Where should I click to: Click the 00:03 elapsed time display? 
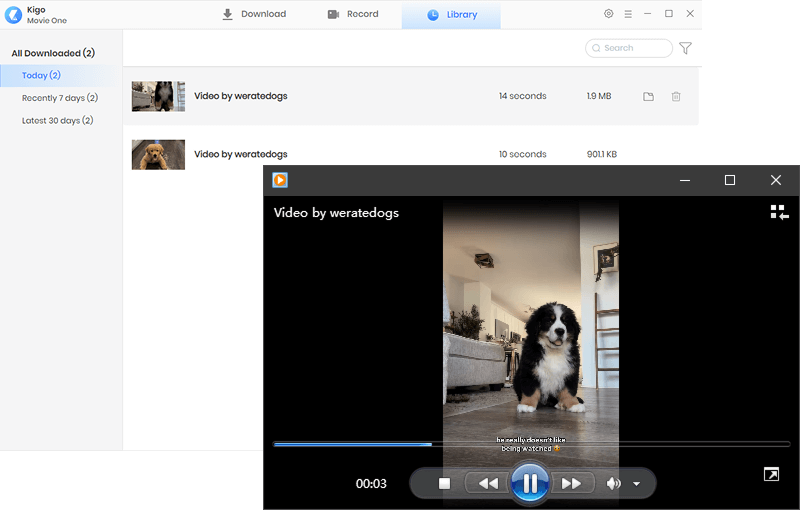371,483
